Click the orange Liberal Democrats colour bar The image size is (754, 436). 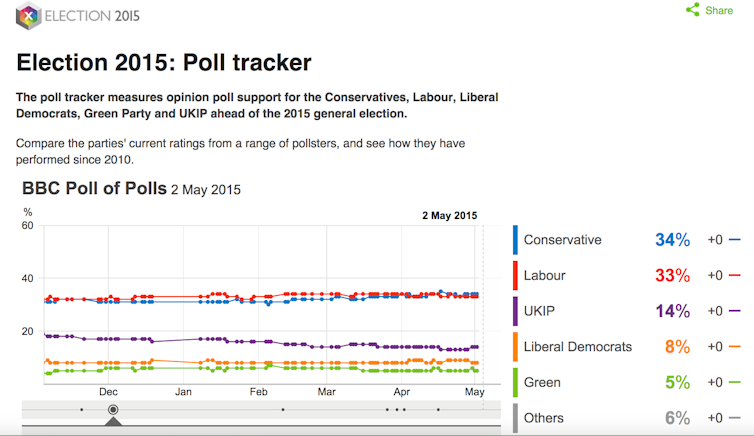[x=515, y=347]
